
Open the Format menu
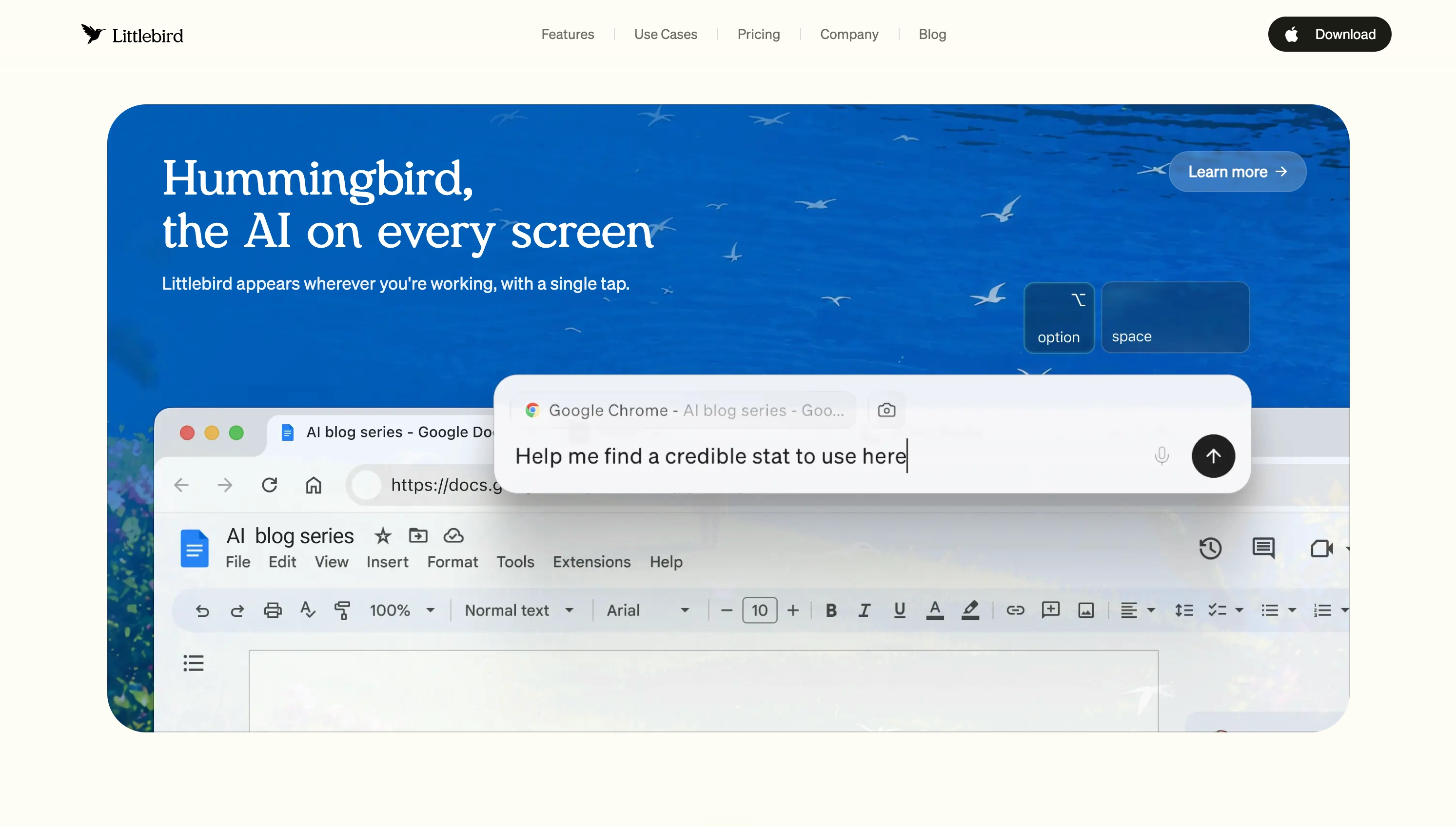click(453, 562)
